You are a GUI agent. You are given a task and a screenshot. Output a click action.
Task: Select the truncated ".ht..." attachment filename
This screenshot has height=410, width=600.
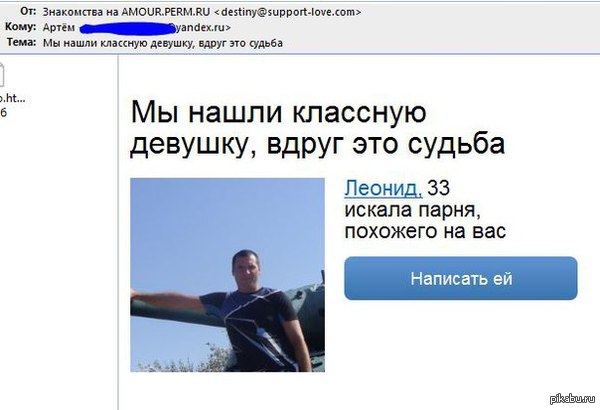12,98
